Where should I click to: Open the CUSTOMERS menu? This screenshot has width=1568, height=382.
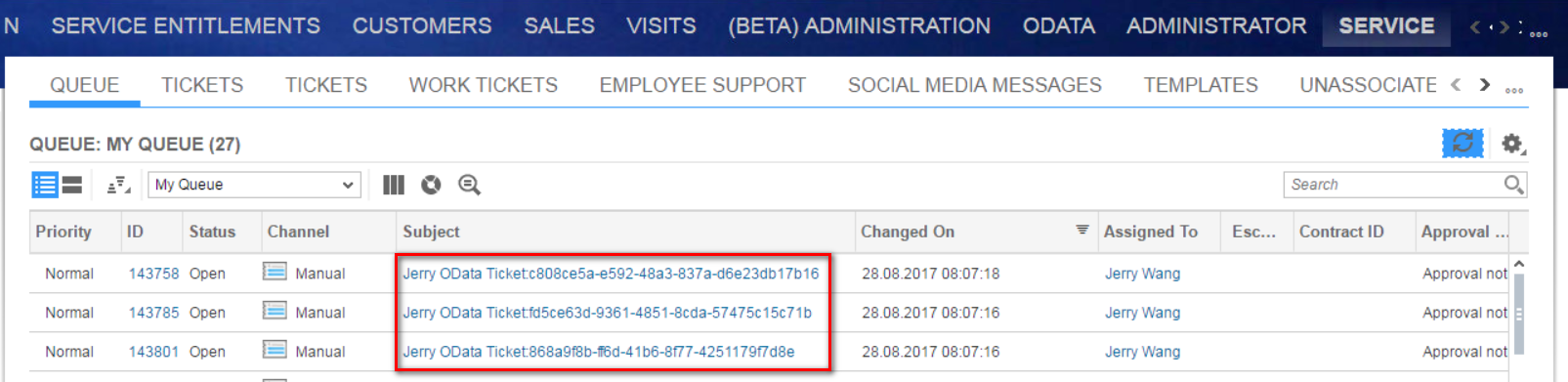coord(422,26)
